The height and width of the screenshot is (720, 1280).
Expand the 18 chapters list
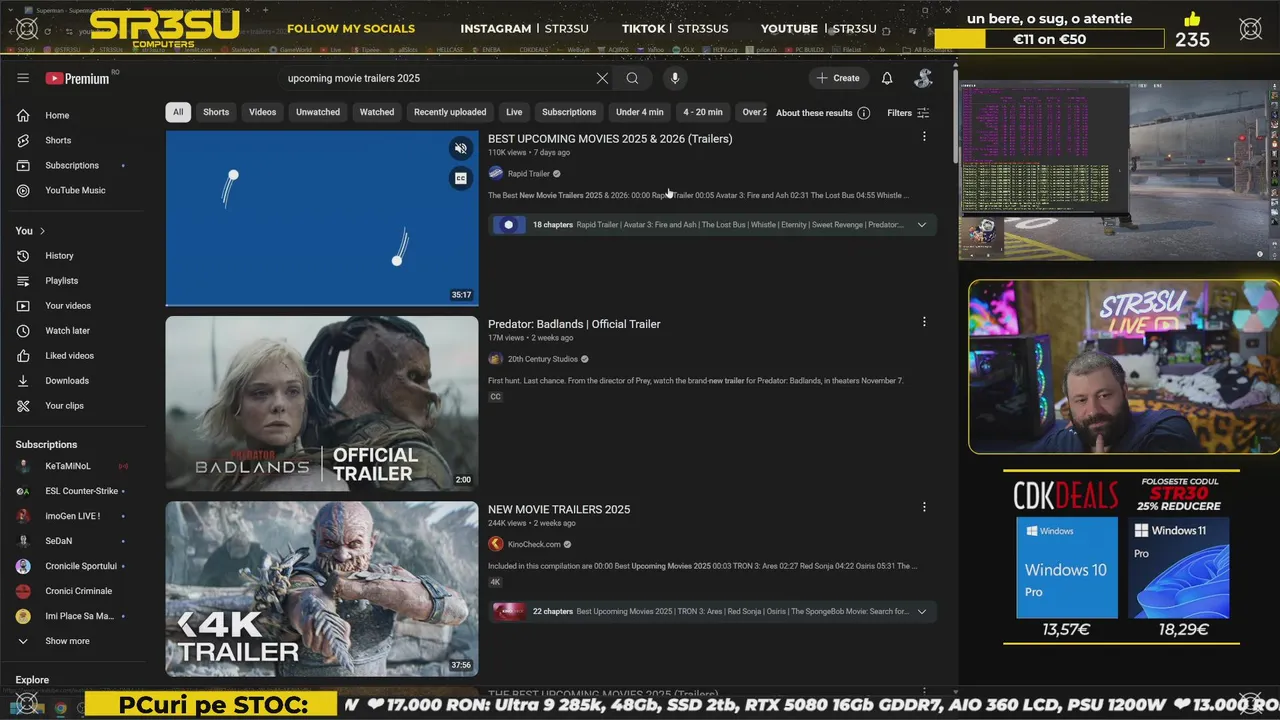point(922,225)
